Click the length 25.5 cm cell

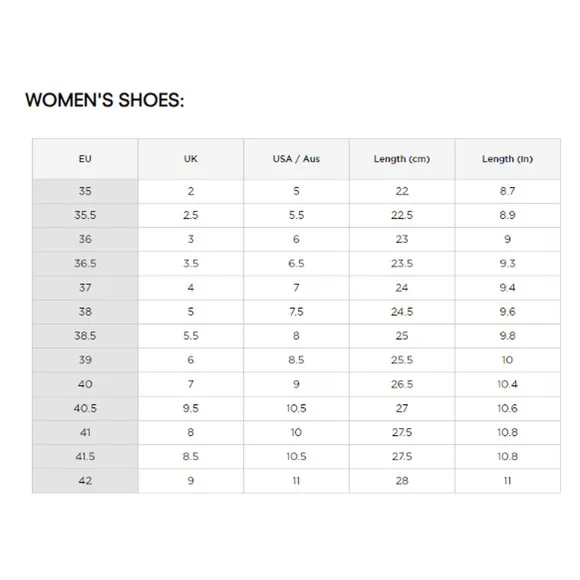point(402,360)
